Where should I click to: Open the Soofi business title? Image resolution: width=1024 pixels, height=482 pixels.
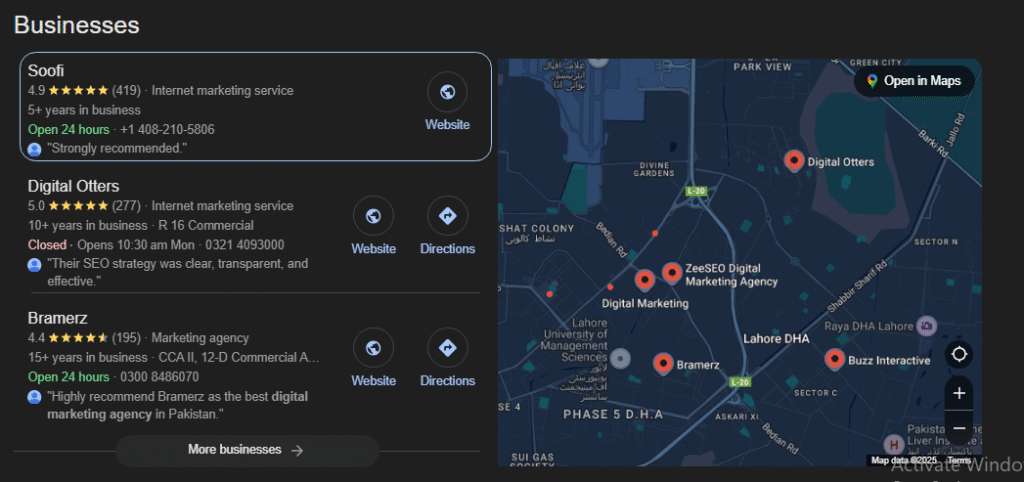pyautogui.click(x=46, y=71)
